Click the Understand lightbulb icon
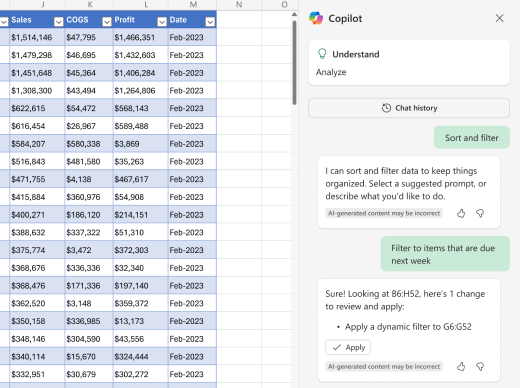 coord(322,54)
